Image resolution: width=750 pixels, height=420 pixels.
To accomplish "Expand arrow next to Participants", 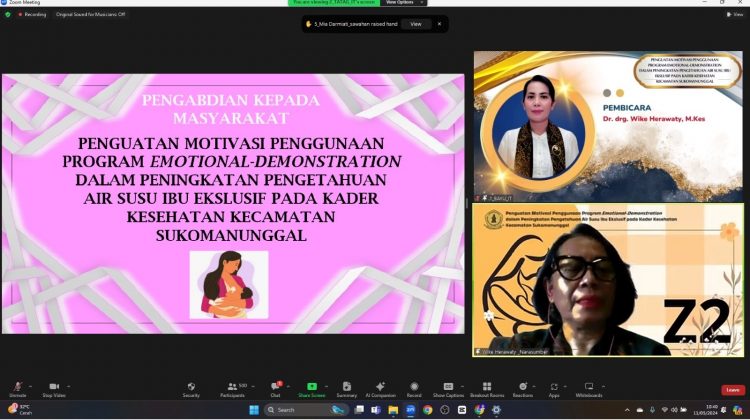I will (x=253, y=387).
